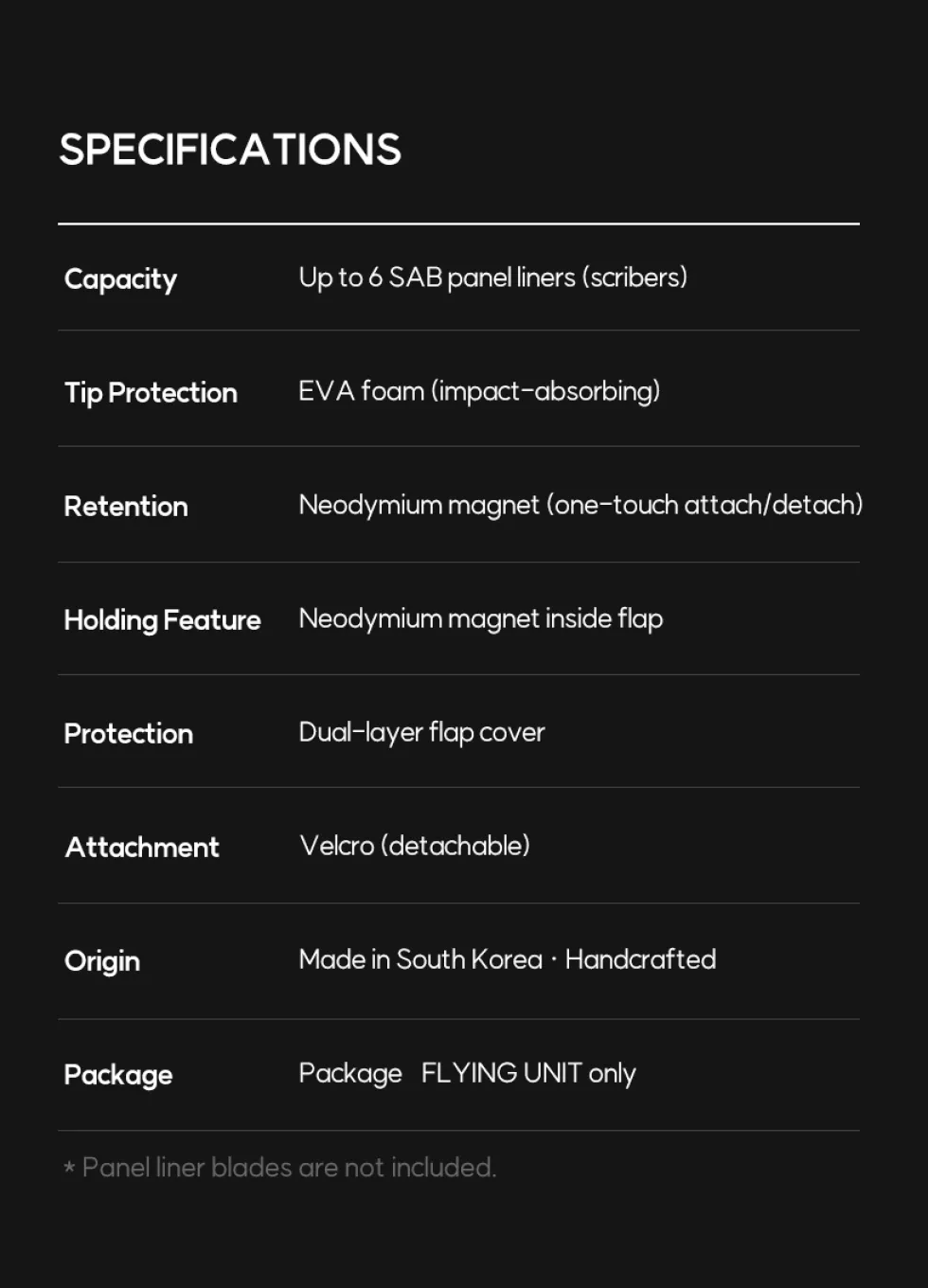Click the Handcrafted text

[x=640, y=959]
